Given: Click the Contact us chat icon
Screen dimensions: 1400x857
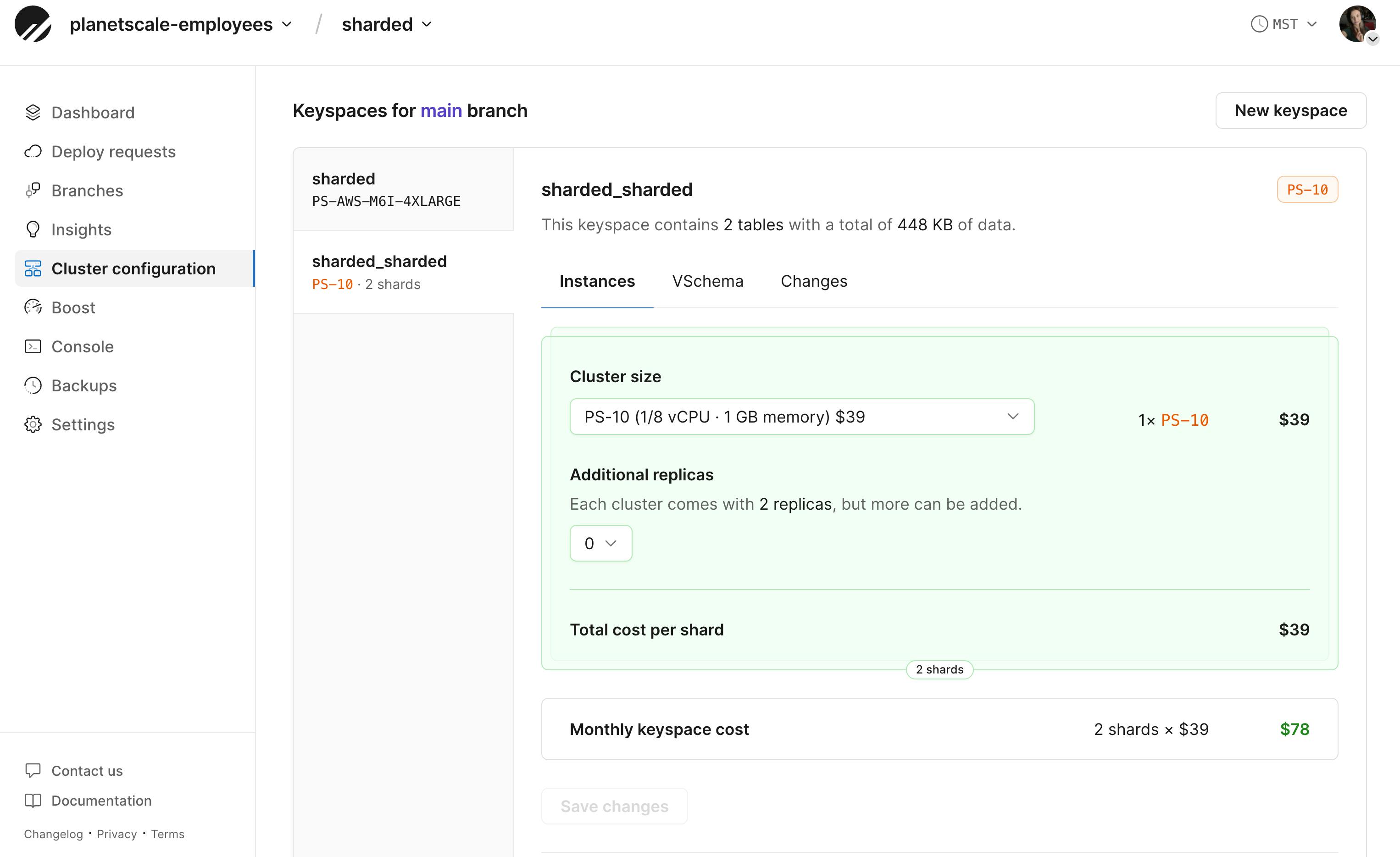Looking at the screenshot, I should [x=33, y=770].
